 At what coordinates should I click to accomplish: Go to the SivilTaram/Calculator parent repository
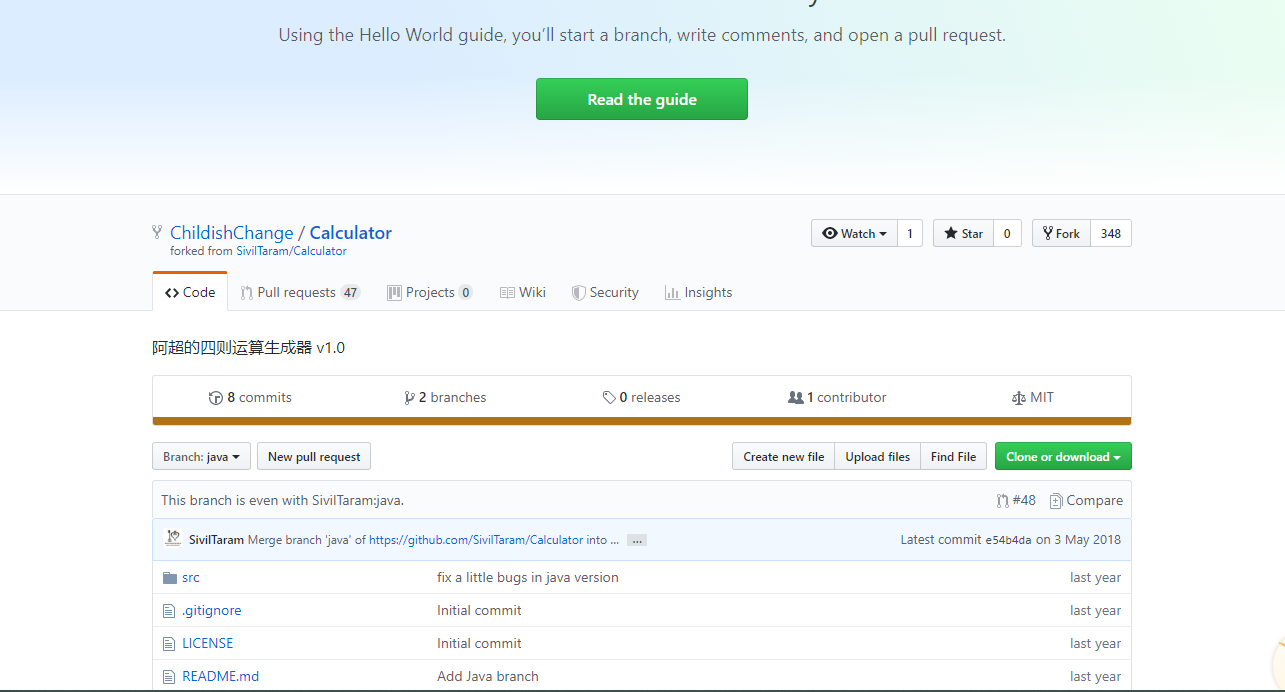point(291,251)
